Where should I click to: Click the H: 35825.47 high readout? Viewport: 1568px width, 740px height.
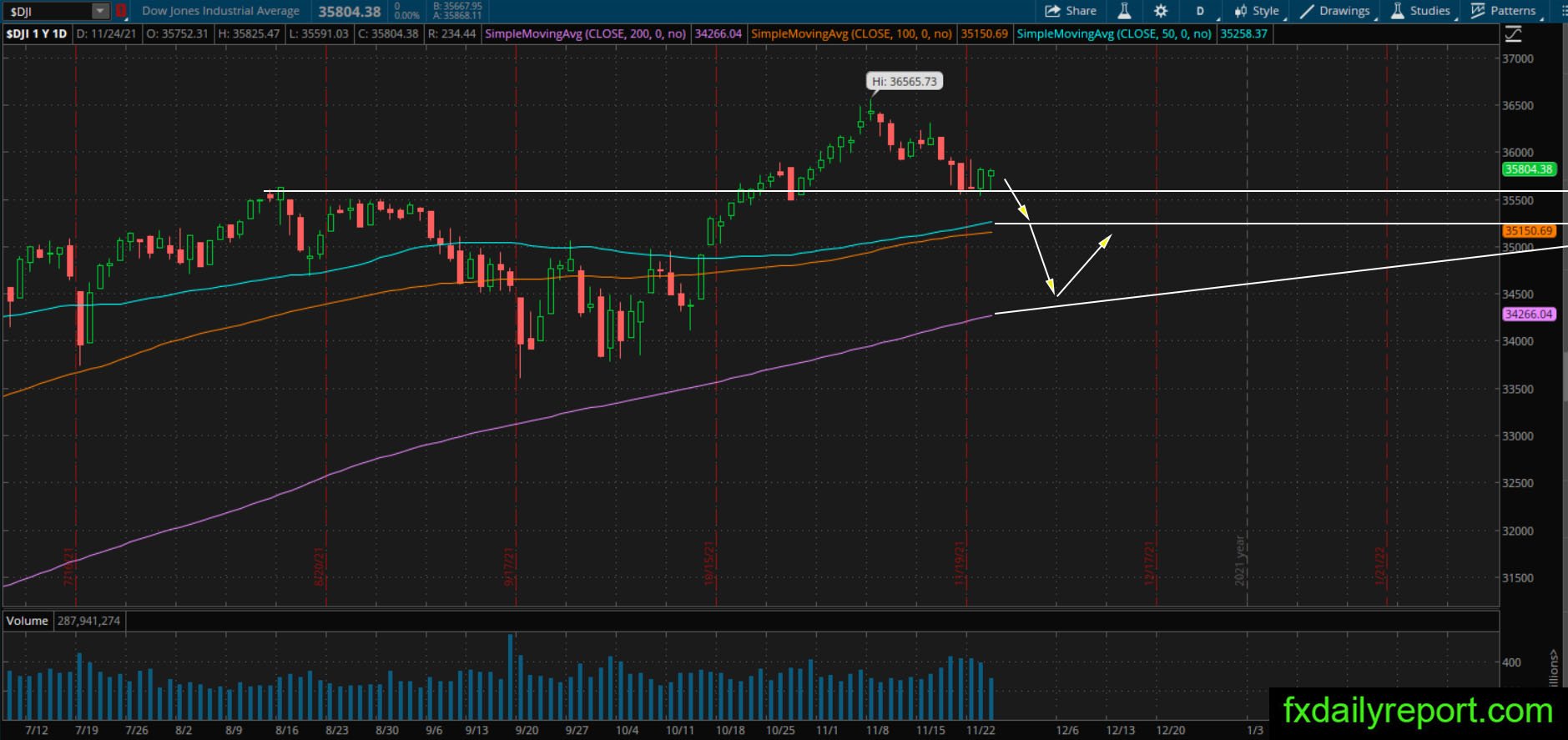249,34
